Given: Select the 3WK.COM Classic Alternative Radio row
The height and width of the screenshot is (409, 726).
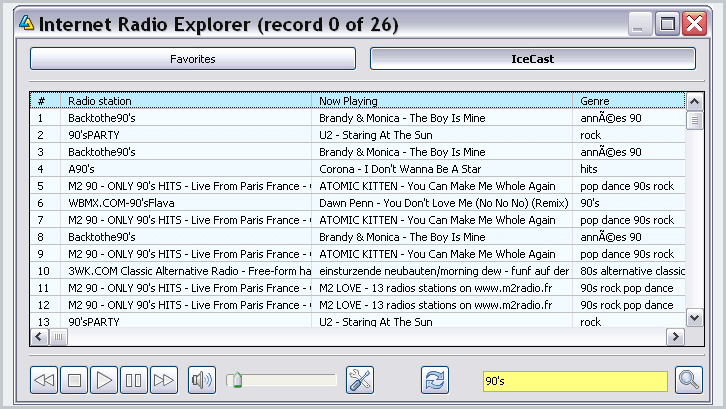Looking at the screenshot, I should click(x=357, y=271).
